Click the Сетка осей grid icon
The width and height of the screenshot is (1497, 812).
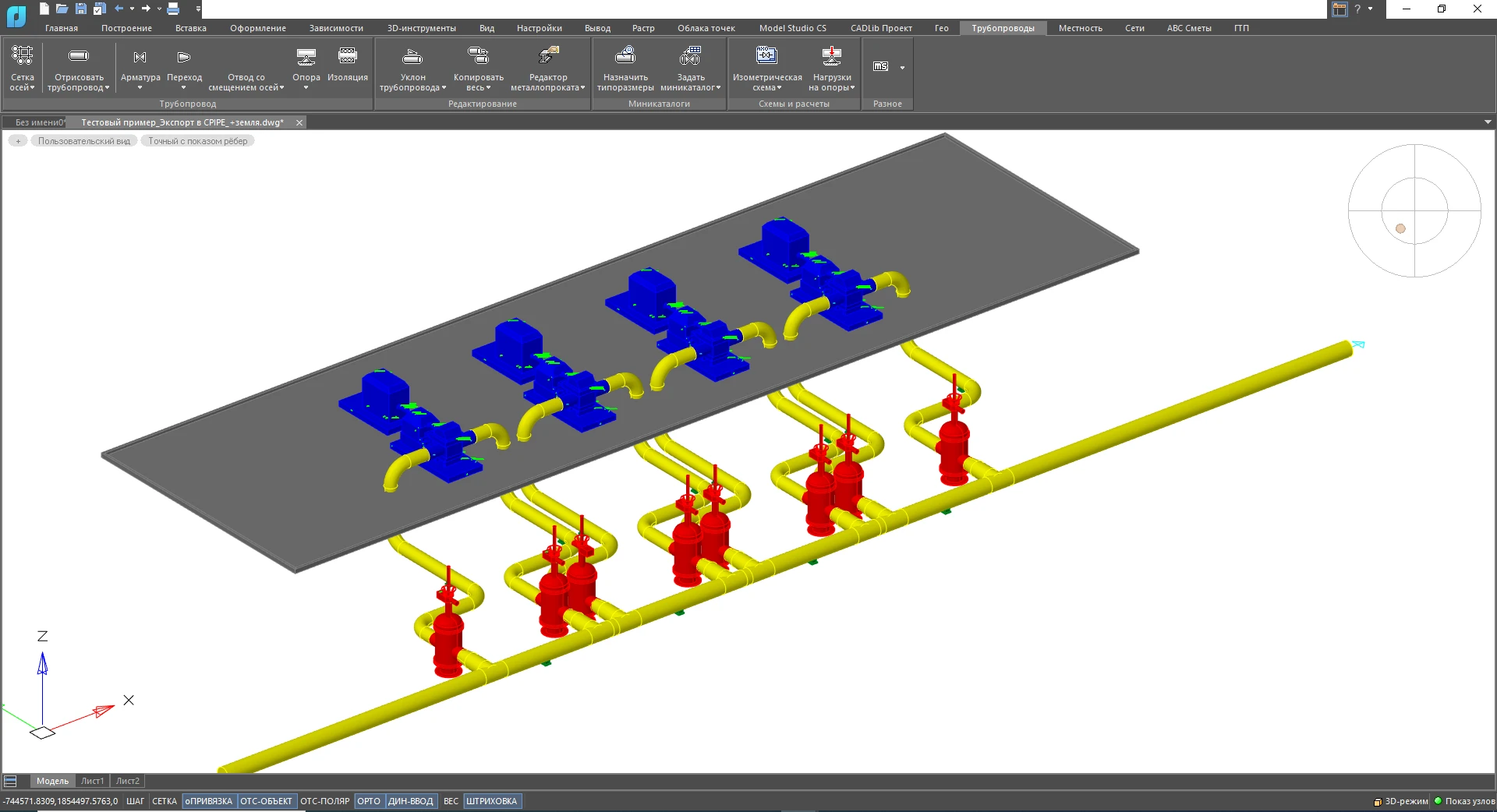[x=22, y=56]
